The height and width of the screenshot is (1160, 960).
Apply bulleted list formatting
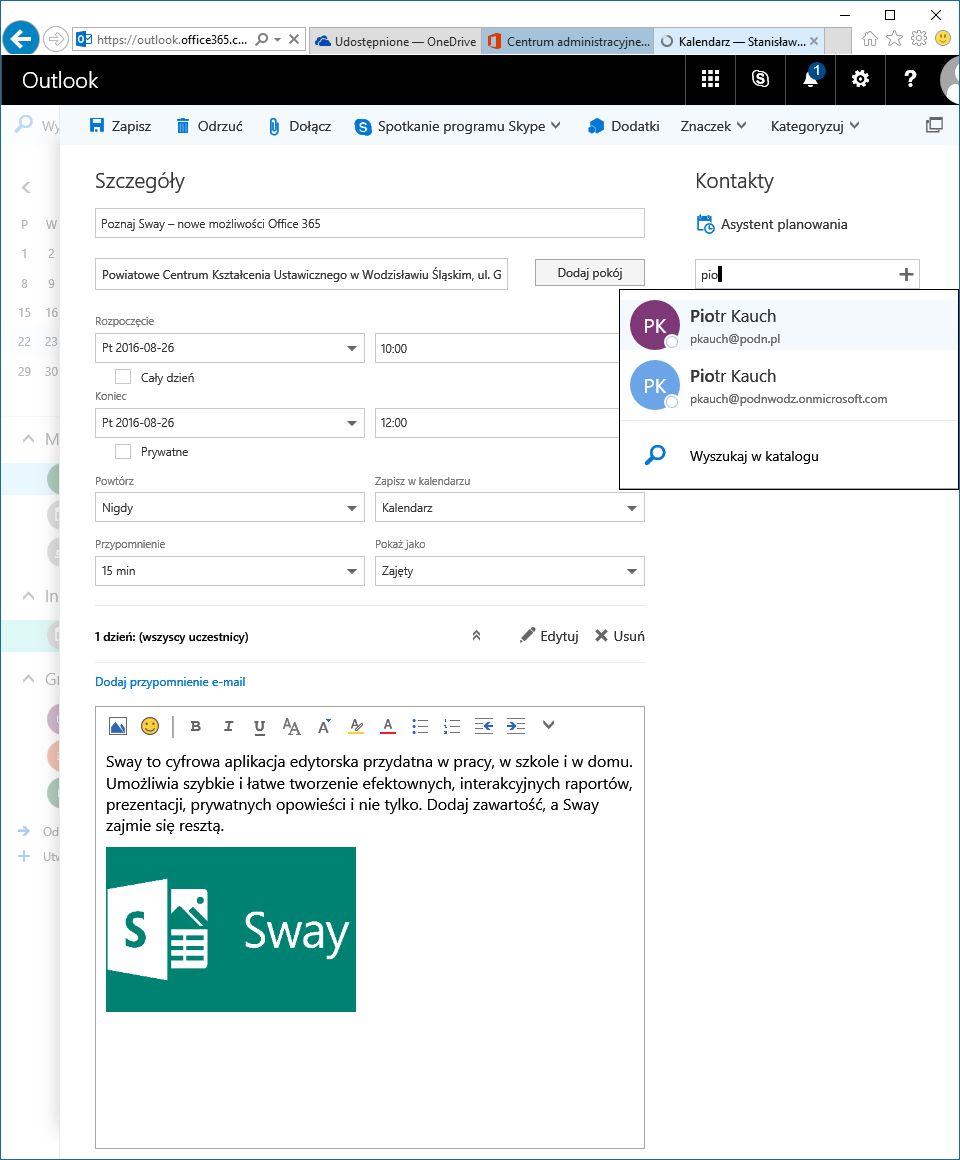[420, 726]
